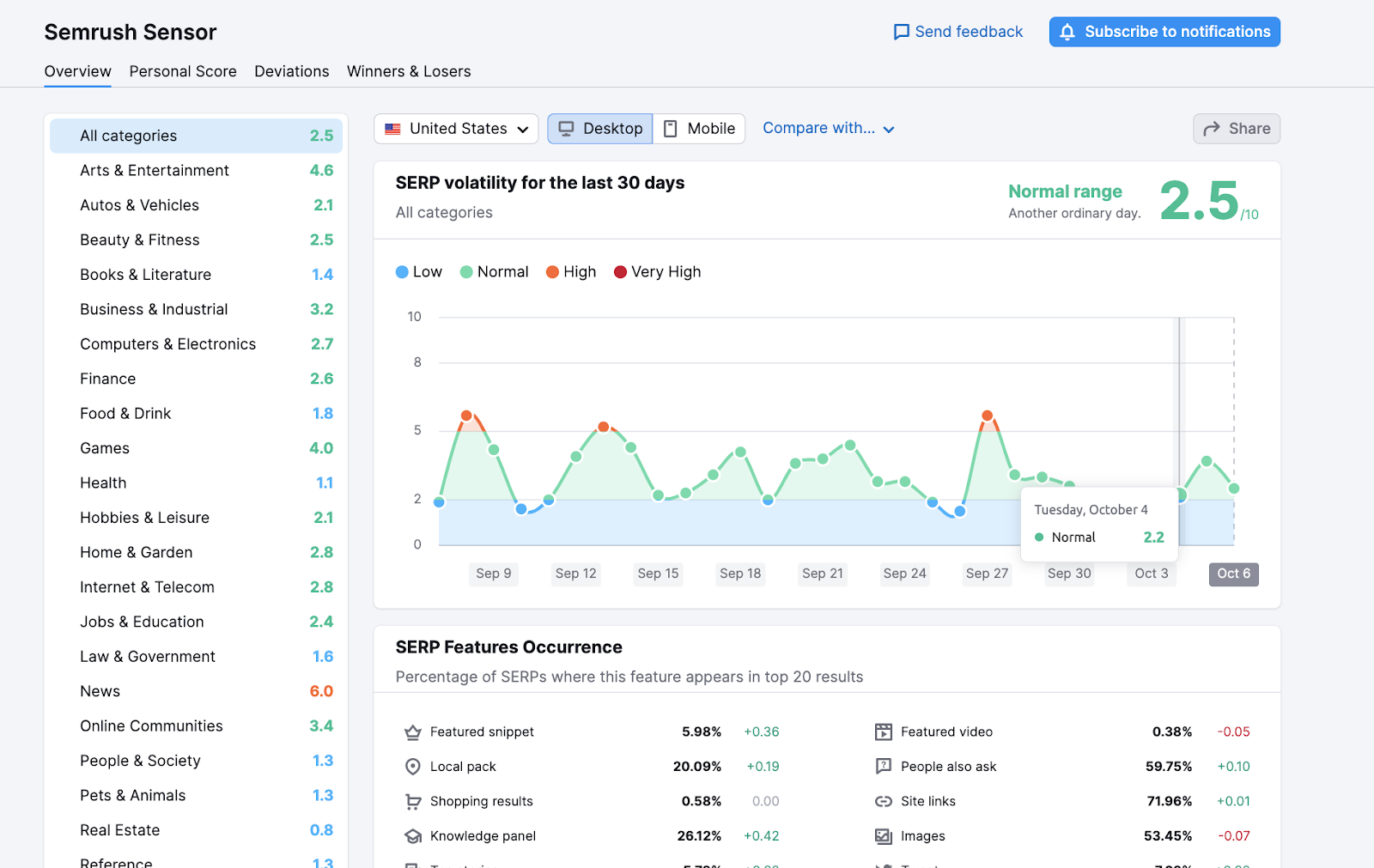1374x868 pixels.
Task: Select News category
Action: [197, 691]
